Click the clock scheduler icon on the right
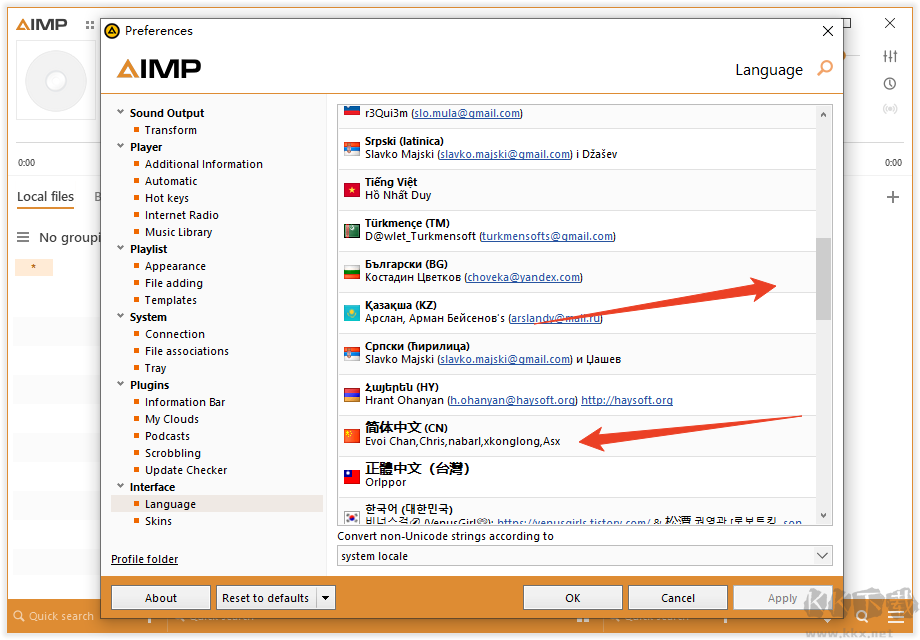The image size is (920, 640). 890,83
